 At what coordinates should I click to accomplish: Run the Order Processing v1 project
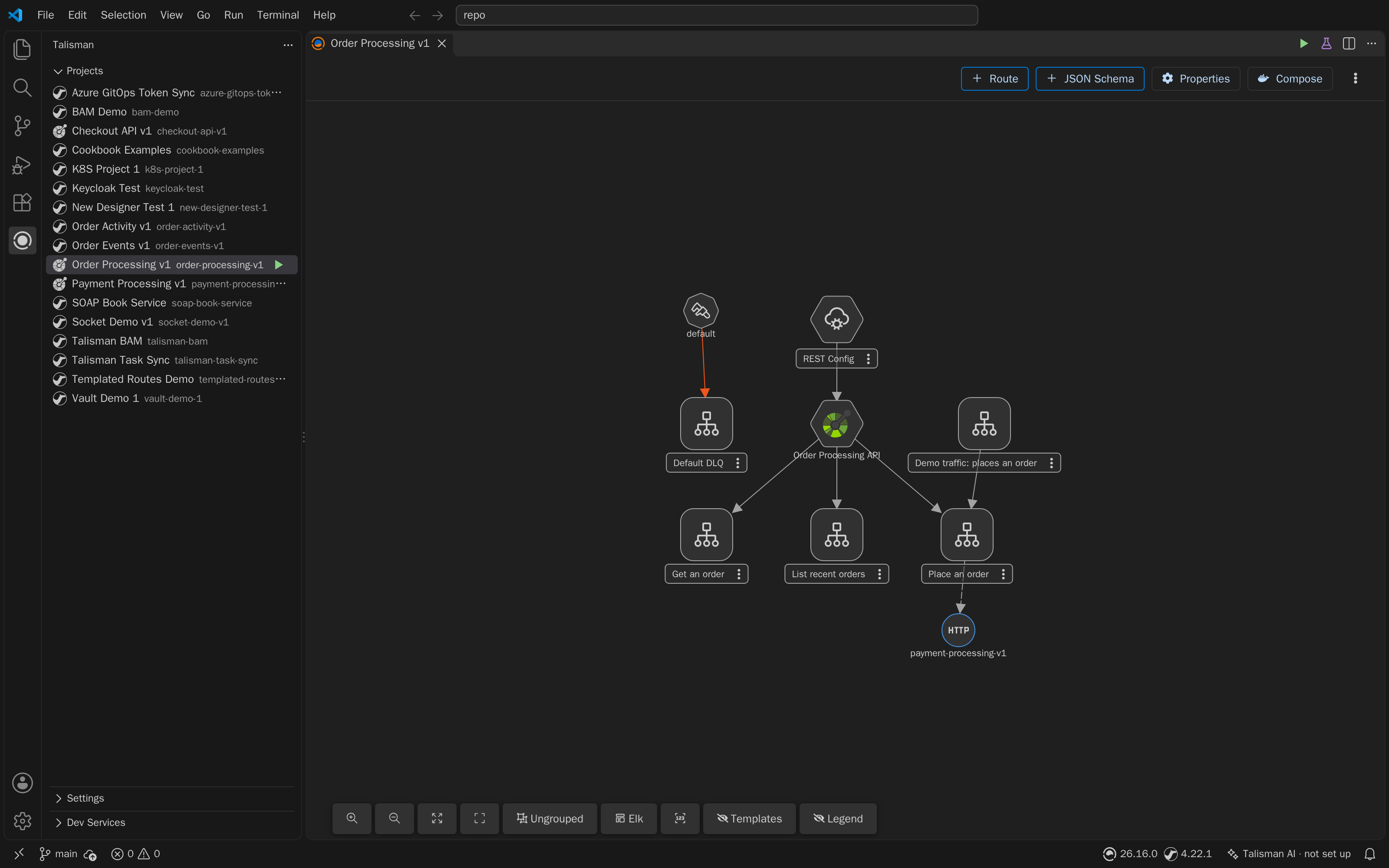(279, 265)
